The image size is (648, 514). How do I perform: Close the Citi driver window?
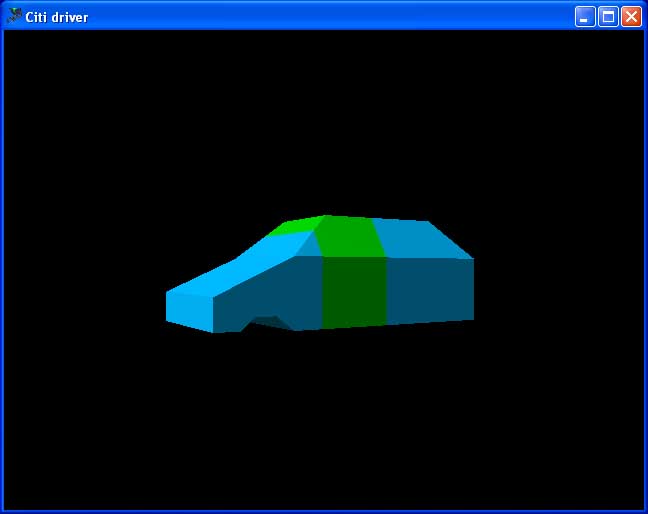631,16
